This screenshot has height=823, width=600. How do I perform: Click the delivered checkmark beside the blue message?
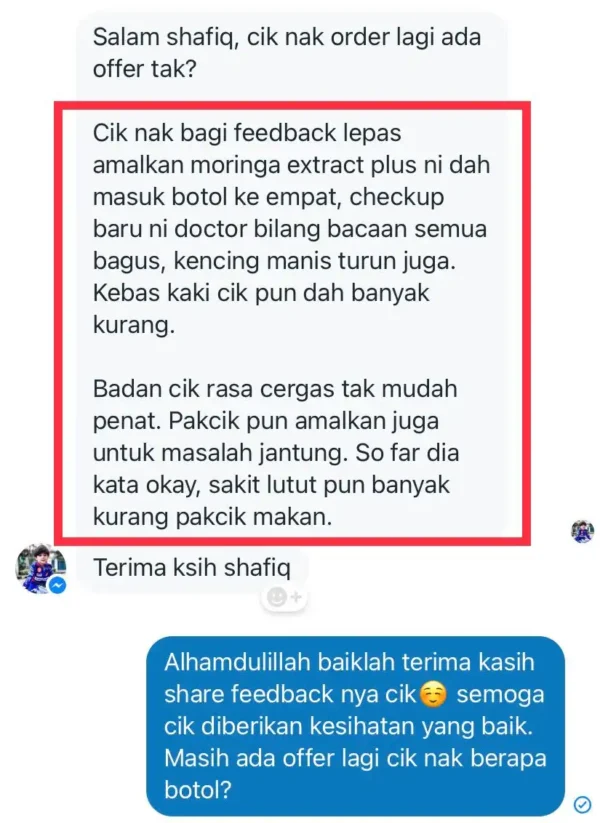[x=582, y=804]
